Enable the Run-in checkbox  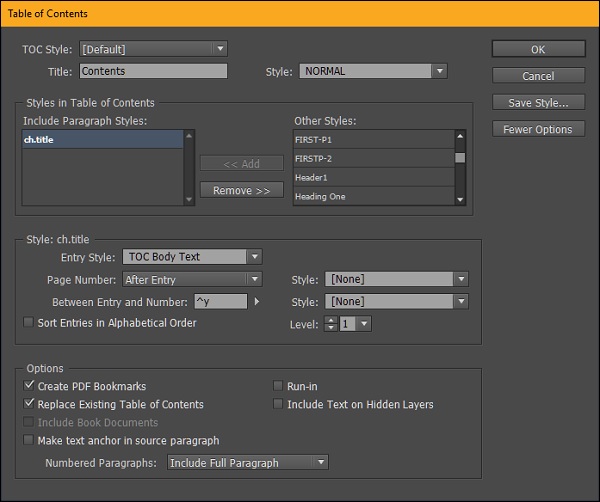point(278,386)
